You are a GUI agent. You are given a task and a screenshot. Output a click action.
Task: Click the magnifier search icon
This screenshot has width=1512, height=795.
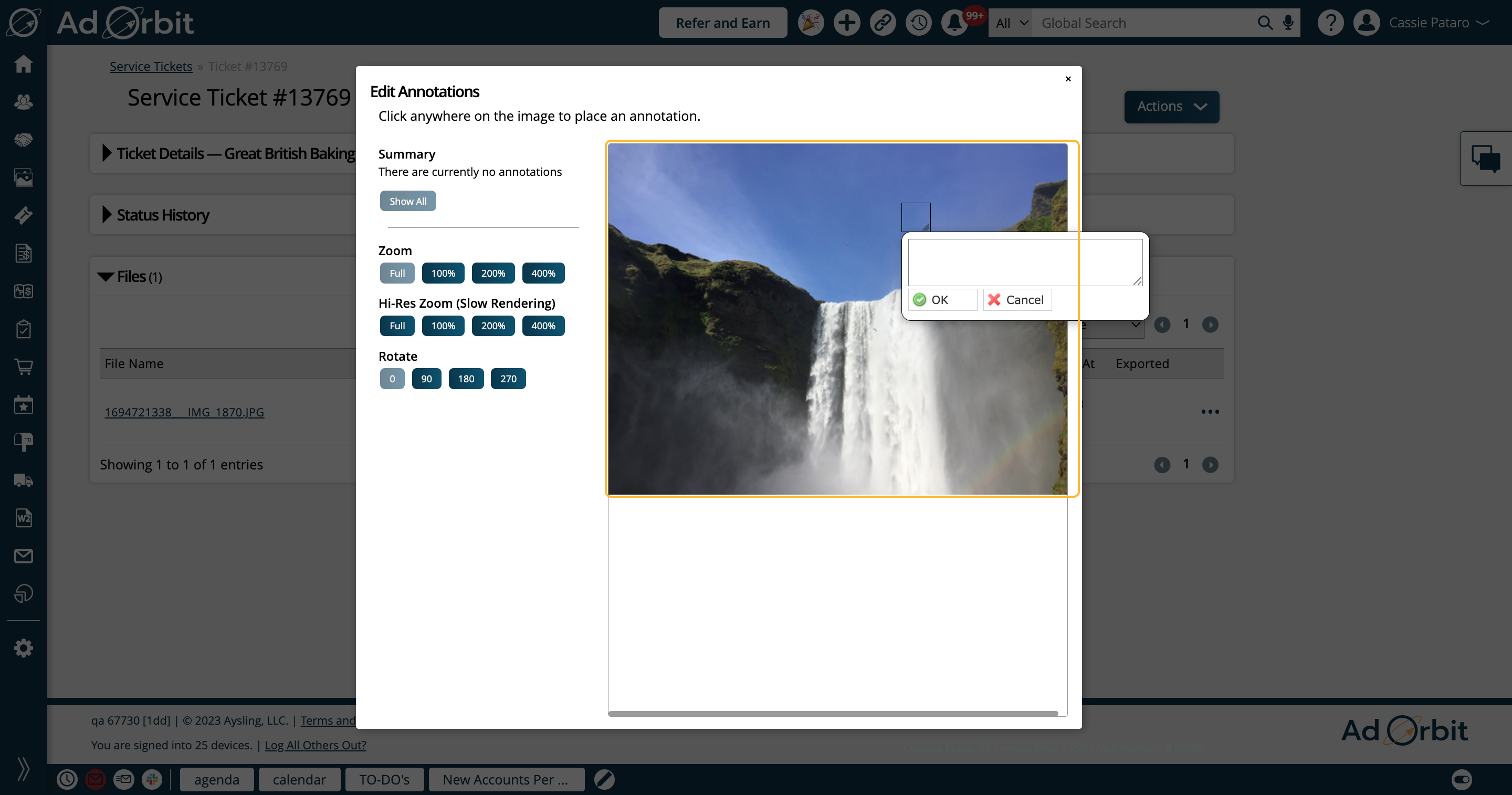[x=1265, y=23]
